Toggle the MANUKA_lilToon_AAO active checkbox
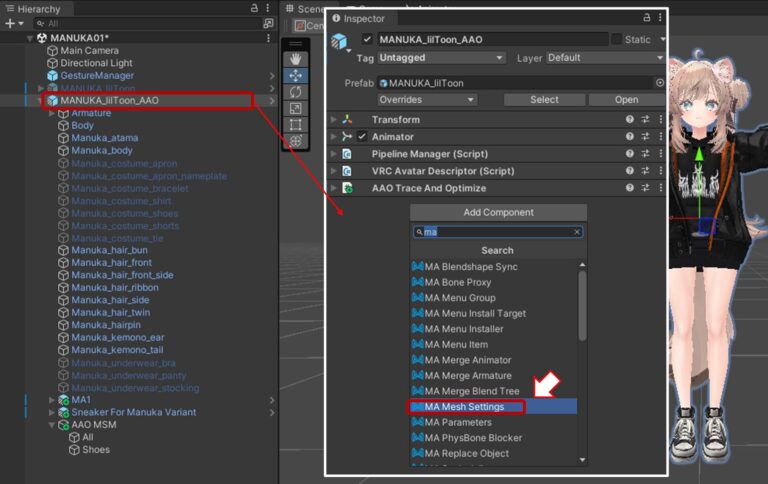The image size is (768, 484). (367, 40)
